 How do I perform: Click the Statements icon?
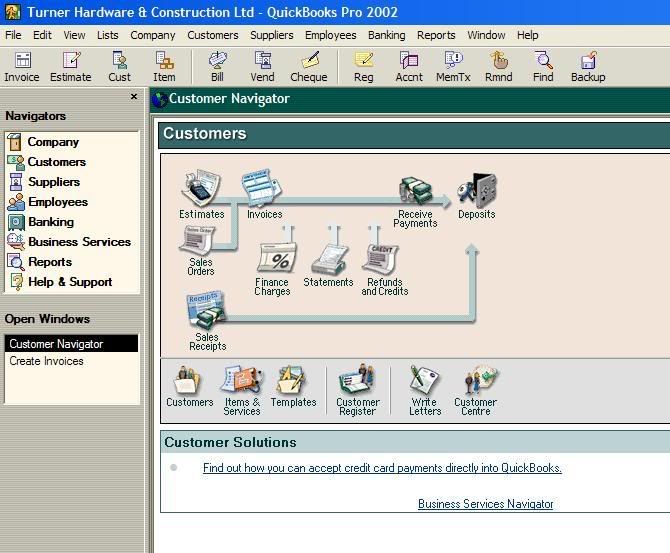[x=328, y=265]
